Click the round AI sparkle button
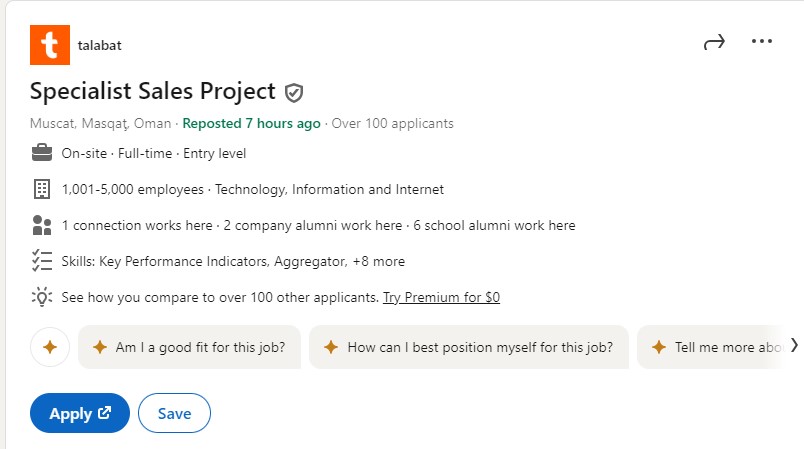Screen dimensions: 804x449 click(50, 347)
